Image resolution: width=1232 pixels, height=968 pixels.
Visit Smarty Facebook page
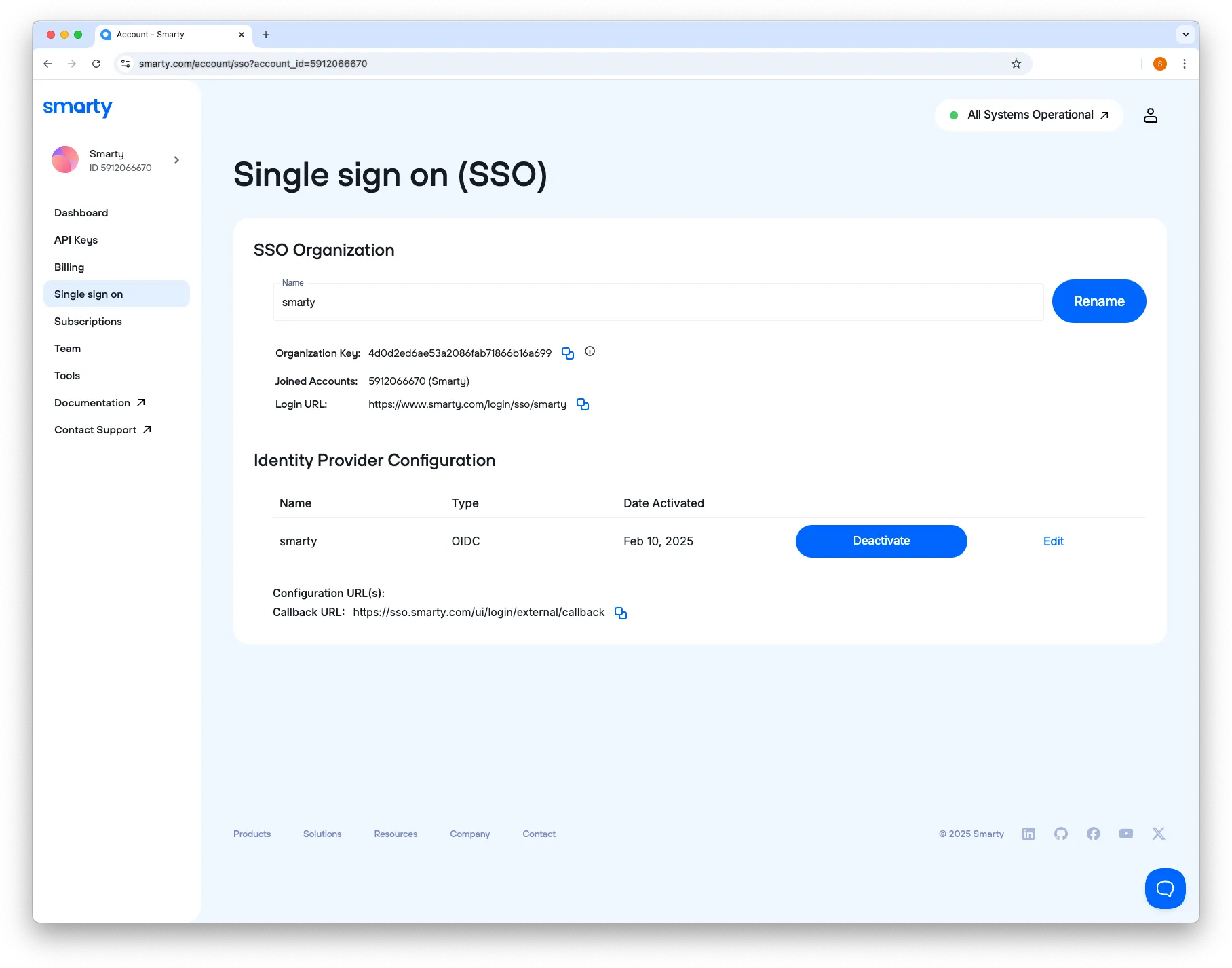[x=1094, y=834]
